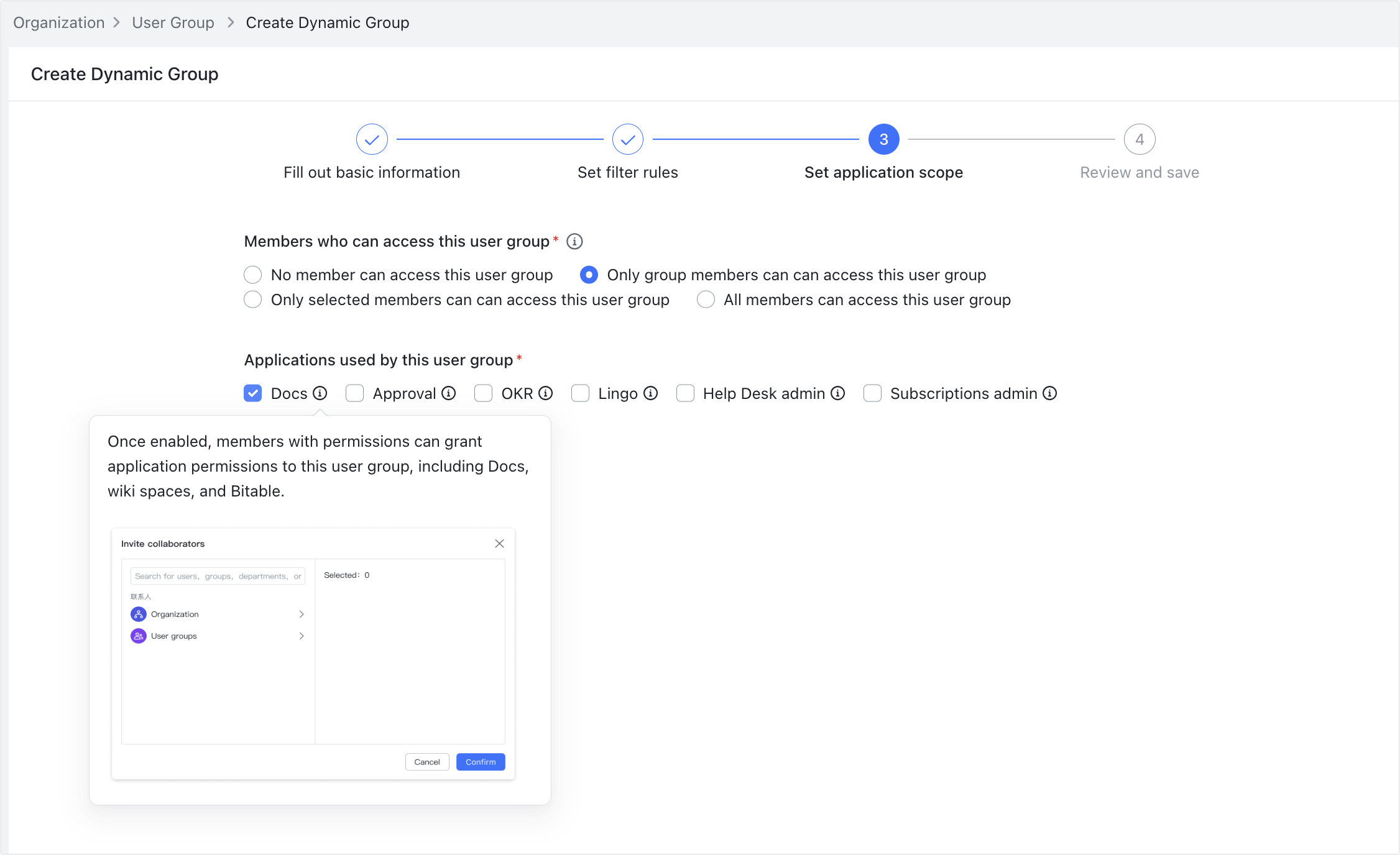Select the All members can access radio button
Image resolution: width=1400 pixels, height=855 pixels.
pyautogui.click(x=706, y=299)
